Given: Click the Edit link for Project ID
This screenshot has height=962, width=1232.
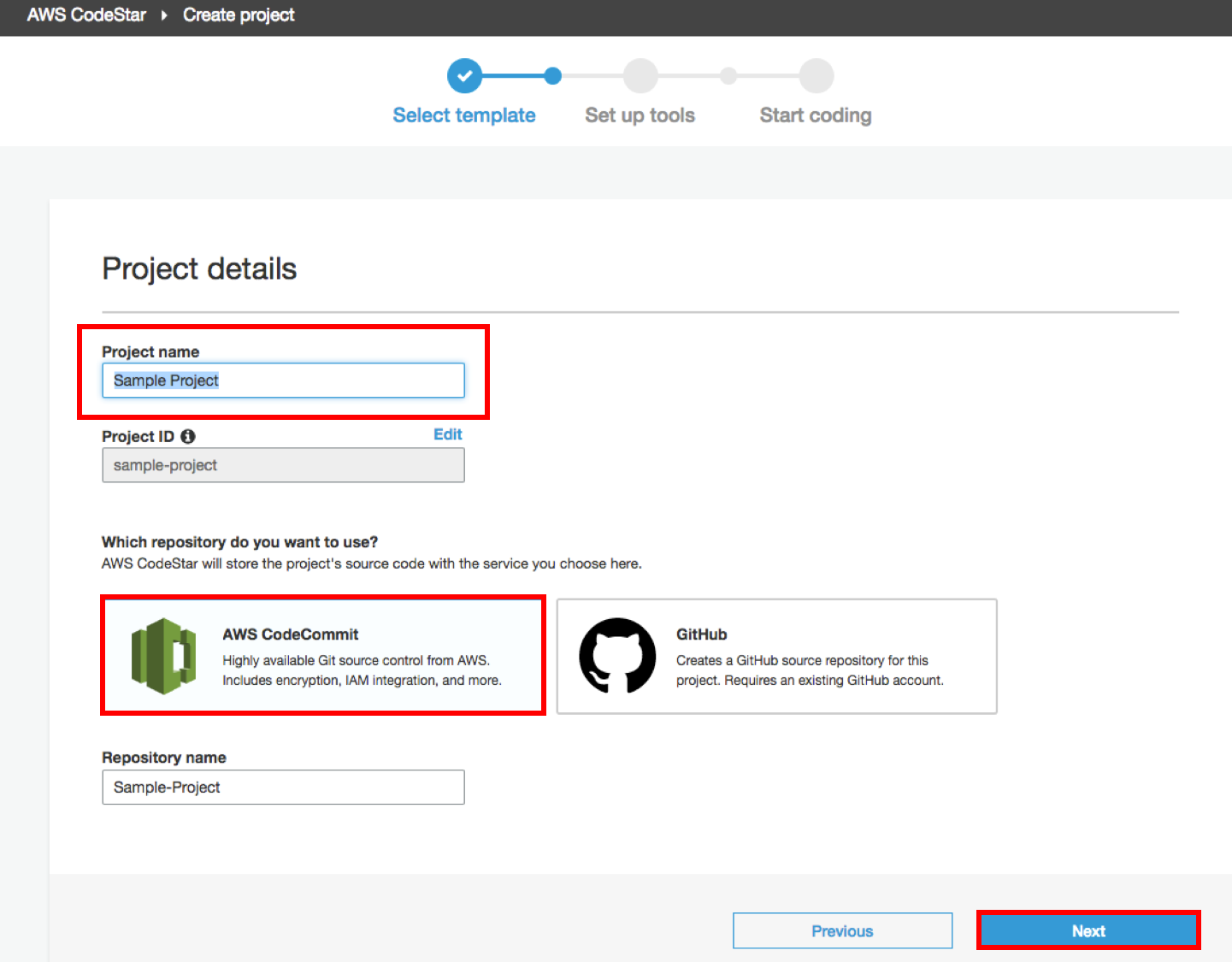Looking at the screenshot, I should pyautogui.click(x=447, y=434).
